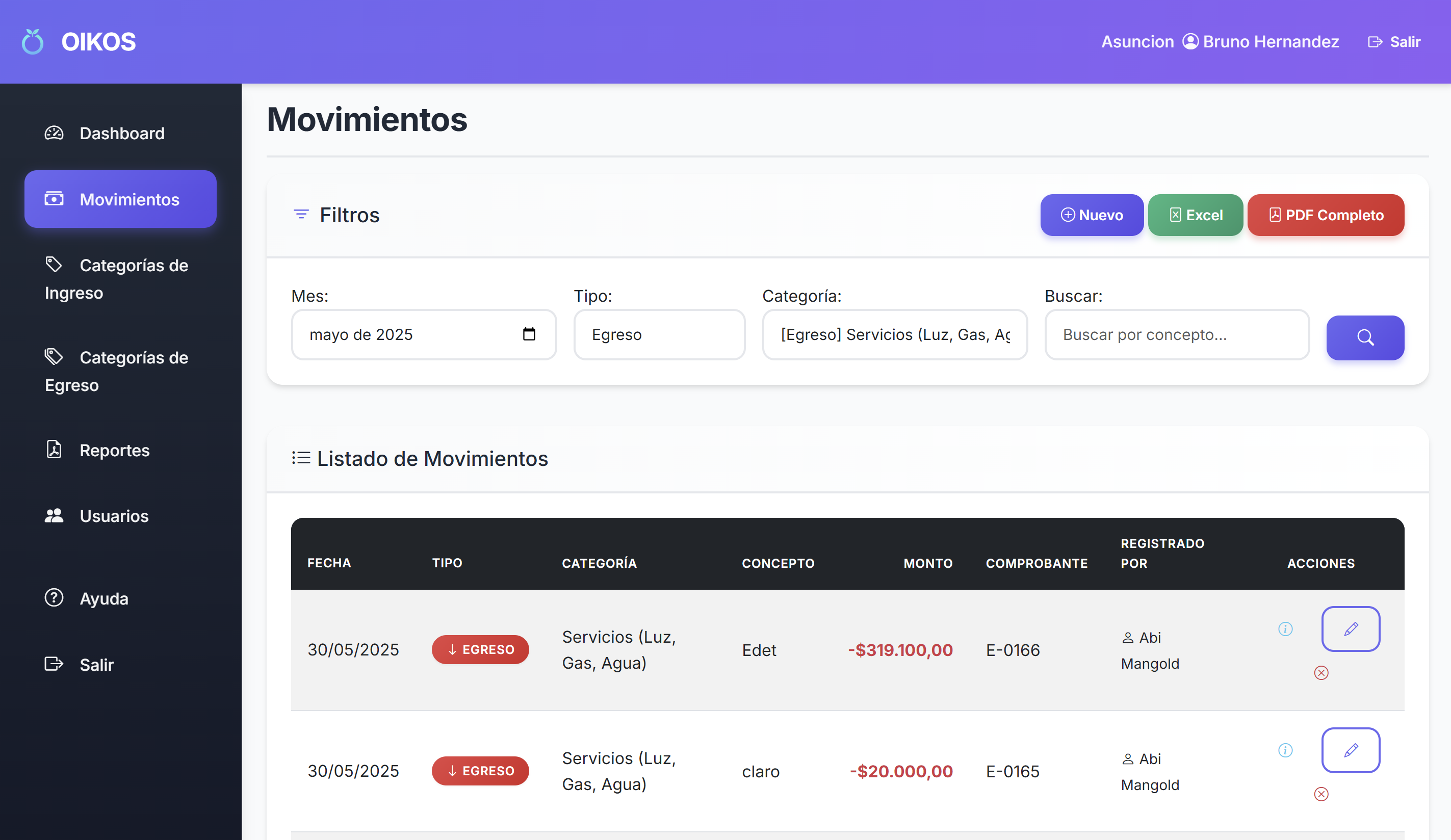This screenshot has height=840, width=1451.
Task: Expand the Categoría filter dropdown
Action: [x=895, y=334]
